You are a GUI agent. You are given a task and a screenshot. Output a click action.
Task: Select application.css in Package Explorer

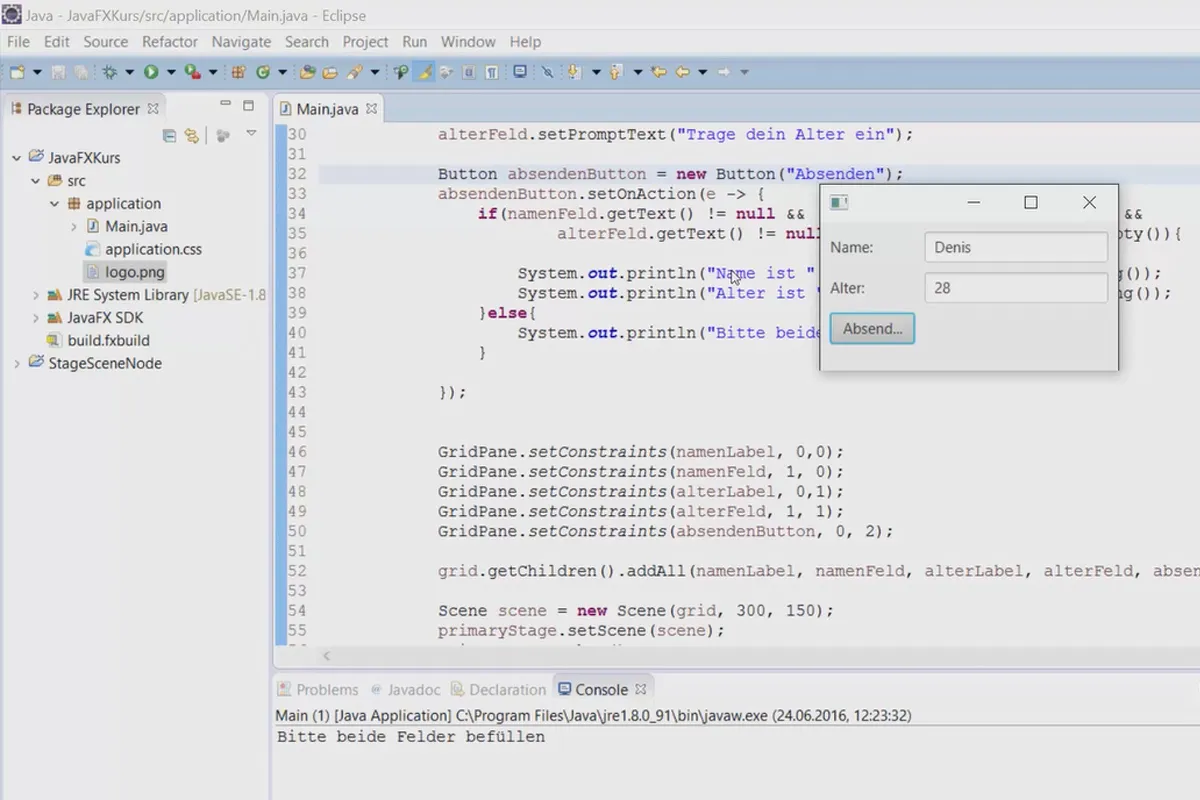(153, 249)
